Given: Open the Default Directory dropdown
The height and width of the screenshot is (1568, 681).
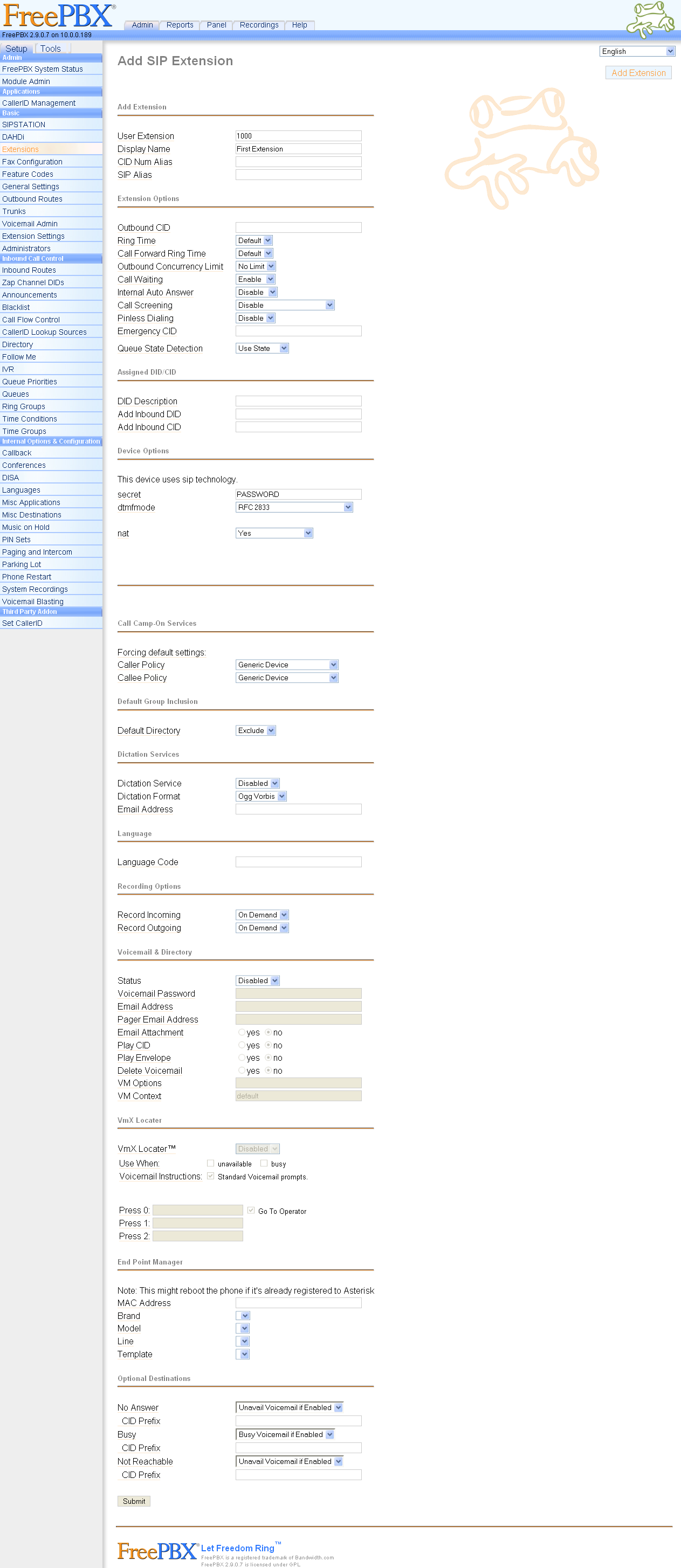Looking at the screenshot, I should coord(256,730).
